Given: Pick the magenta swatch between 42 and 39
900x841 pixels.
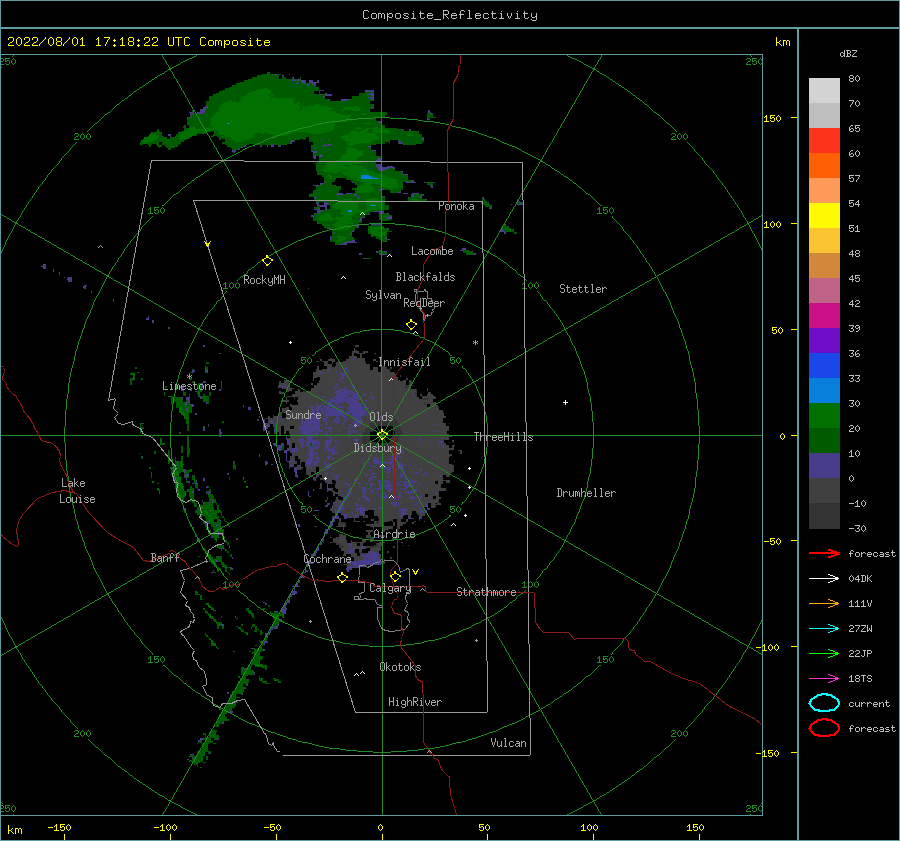Looking at the screenshot, I should click(x=824, y=315).
